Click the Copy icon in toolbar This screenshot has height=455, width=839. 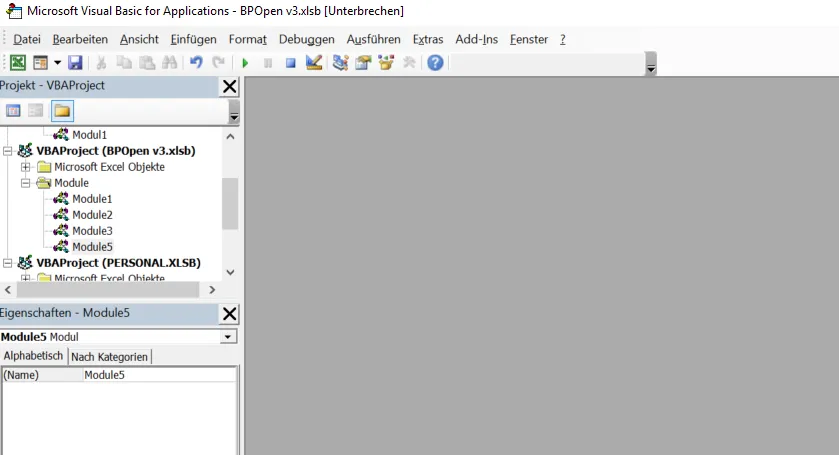click(x=124, y=63)
